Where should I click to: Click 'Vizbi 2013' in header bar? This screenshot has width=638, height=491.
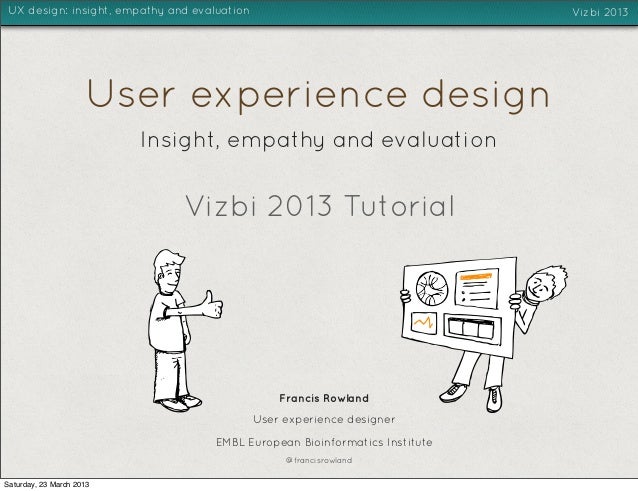pyautogui.click(x=600, y=12)
